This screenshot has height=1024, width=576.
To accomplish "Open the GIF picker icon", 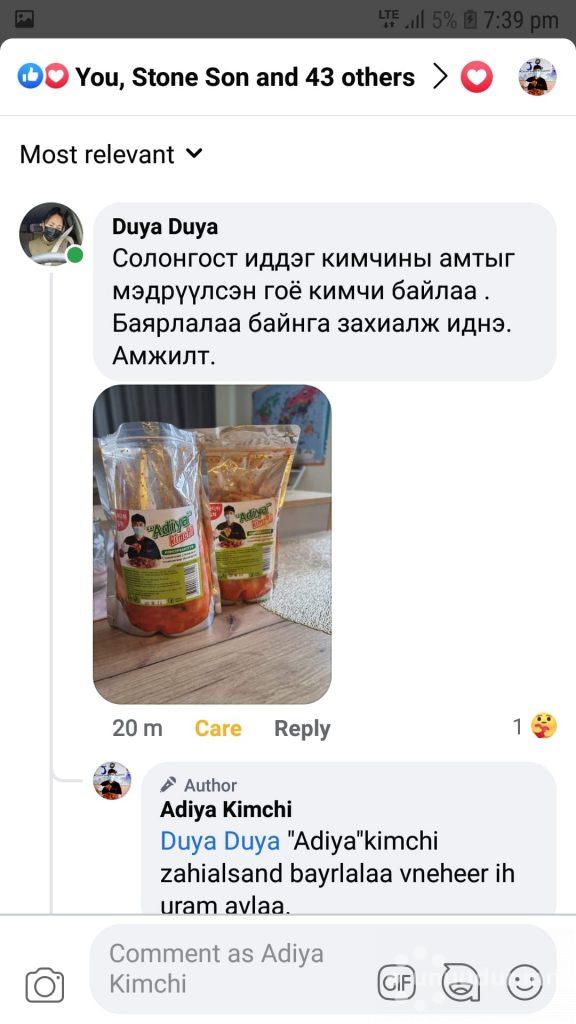I will [x=397, y=983].
